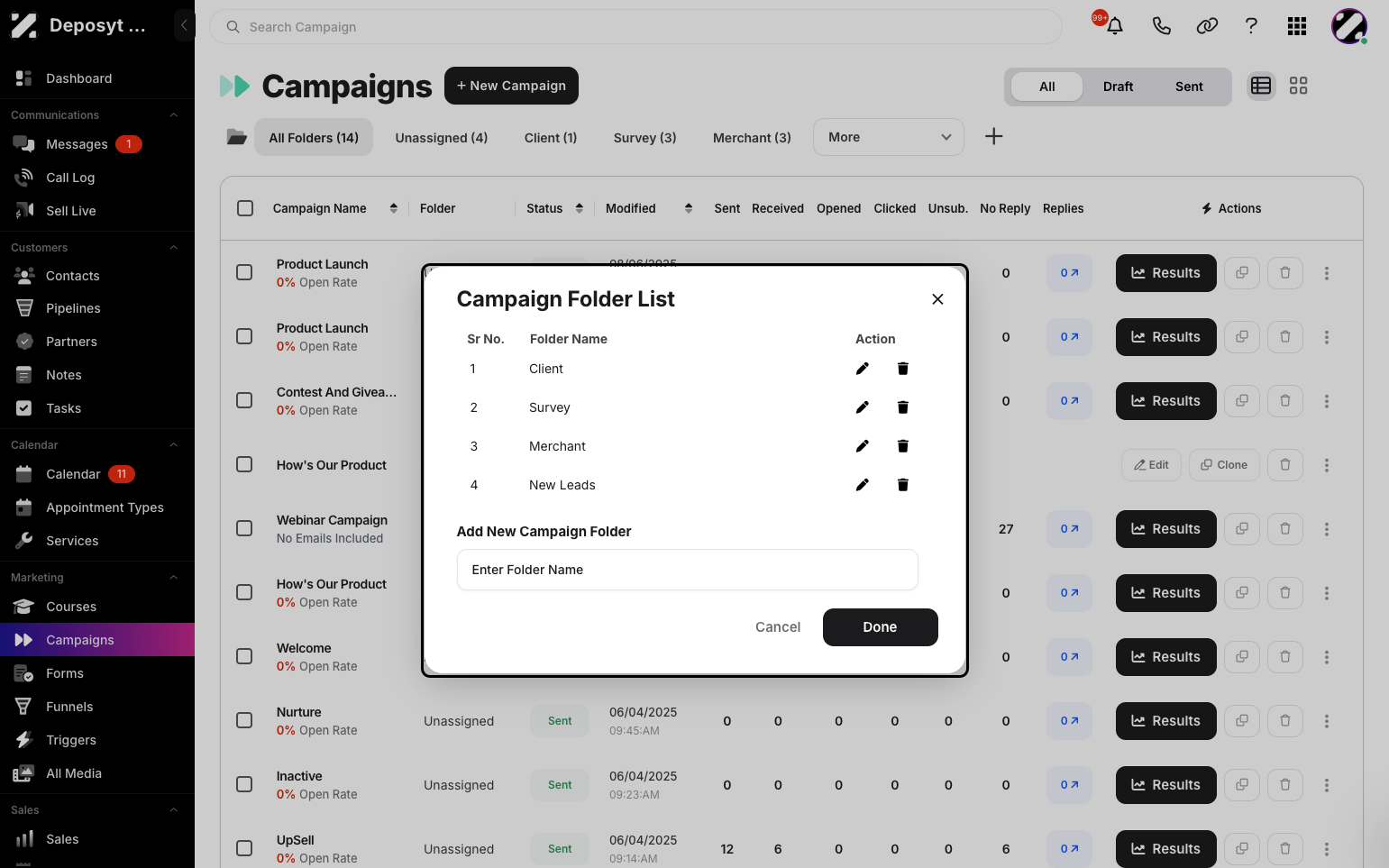
Task: Switch to card grid view
Action: [1298, 86]
